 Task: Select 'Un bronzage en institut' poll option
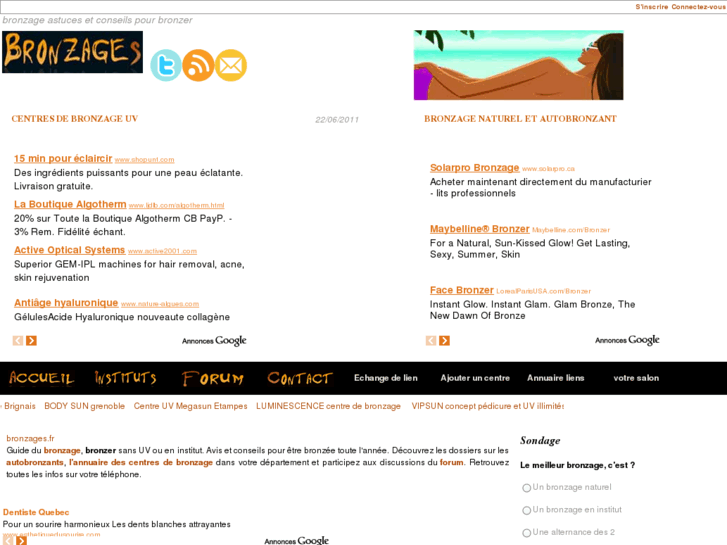click(x=526, y=510)
